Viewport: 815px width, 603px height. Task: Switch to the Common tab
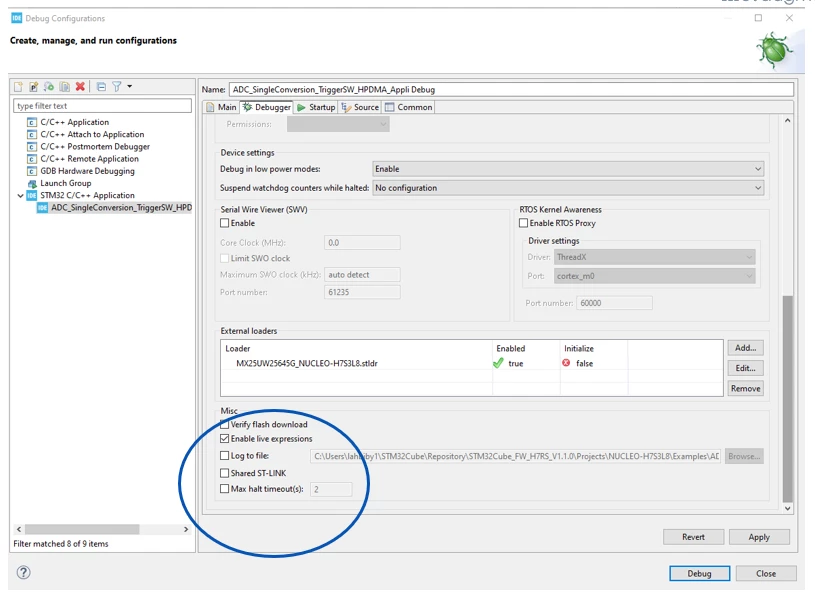click(x=409, y=107)
